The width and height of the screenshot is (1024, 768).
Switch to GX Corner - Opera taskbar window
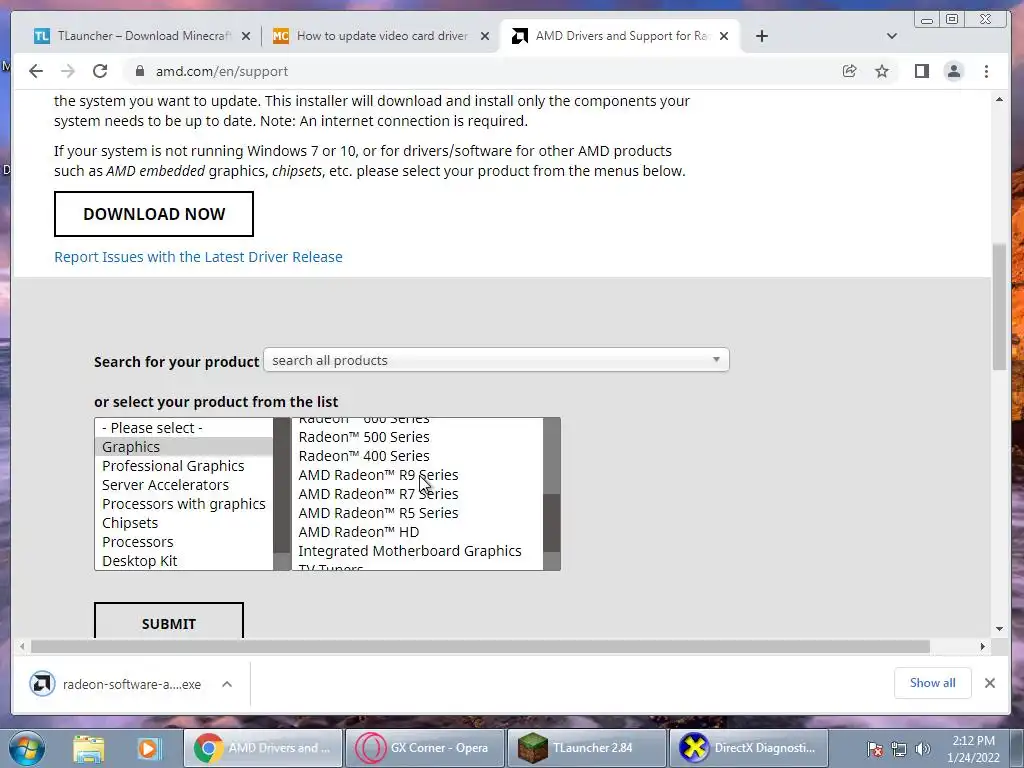[424, 748]
